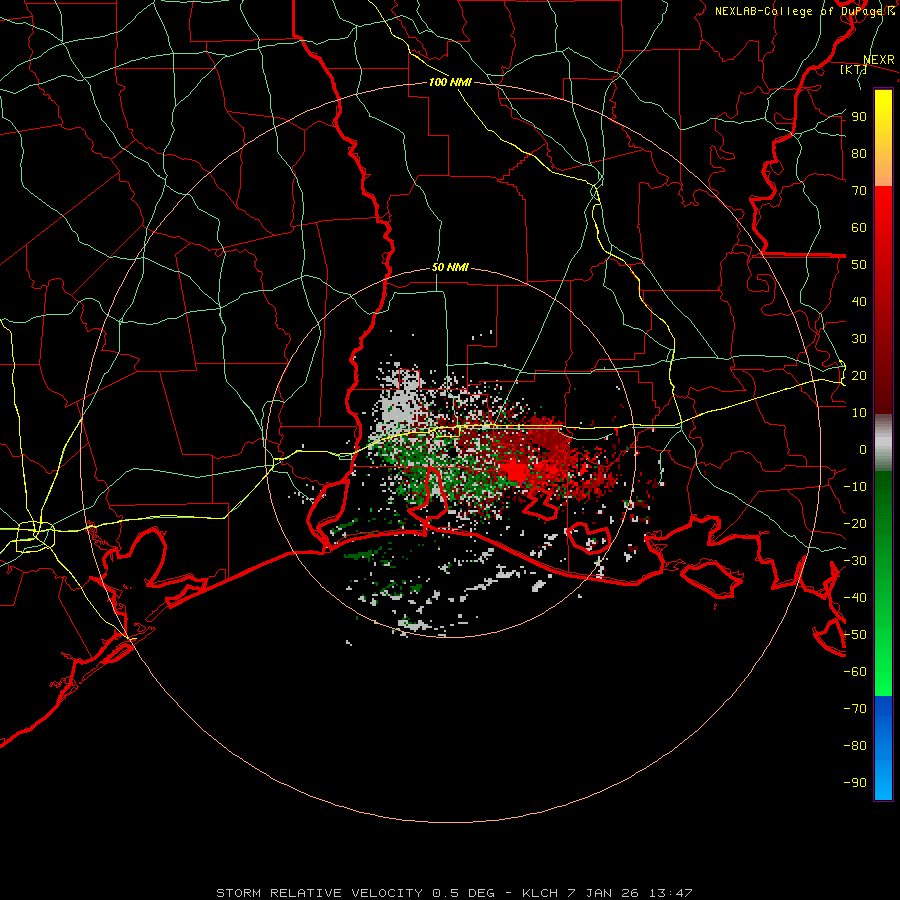Image resolution: width=900 pixels, height=900 pixels.
Task: Click the 30 value on the velocity scale
Action: pos(859,339)
